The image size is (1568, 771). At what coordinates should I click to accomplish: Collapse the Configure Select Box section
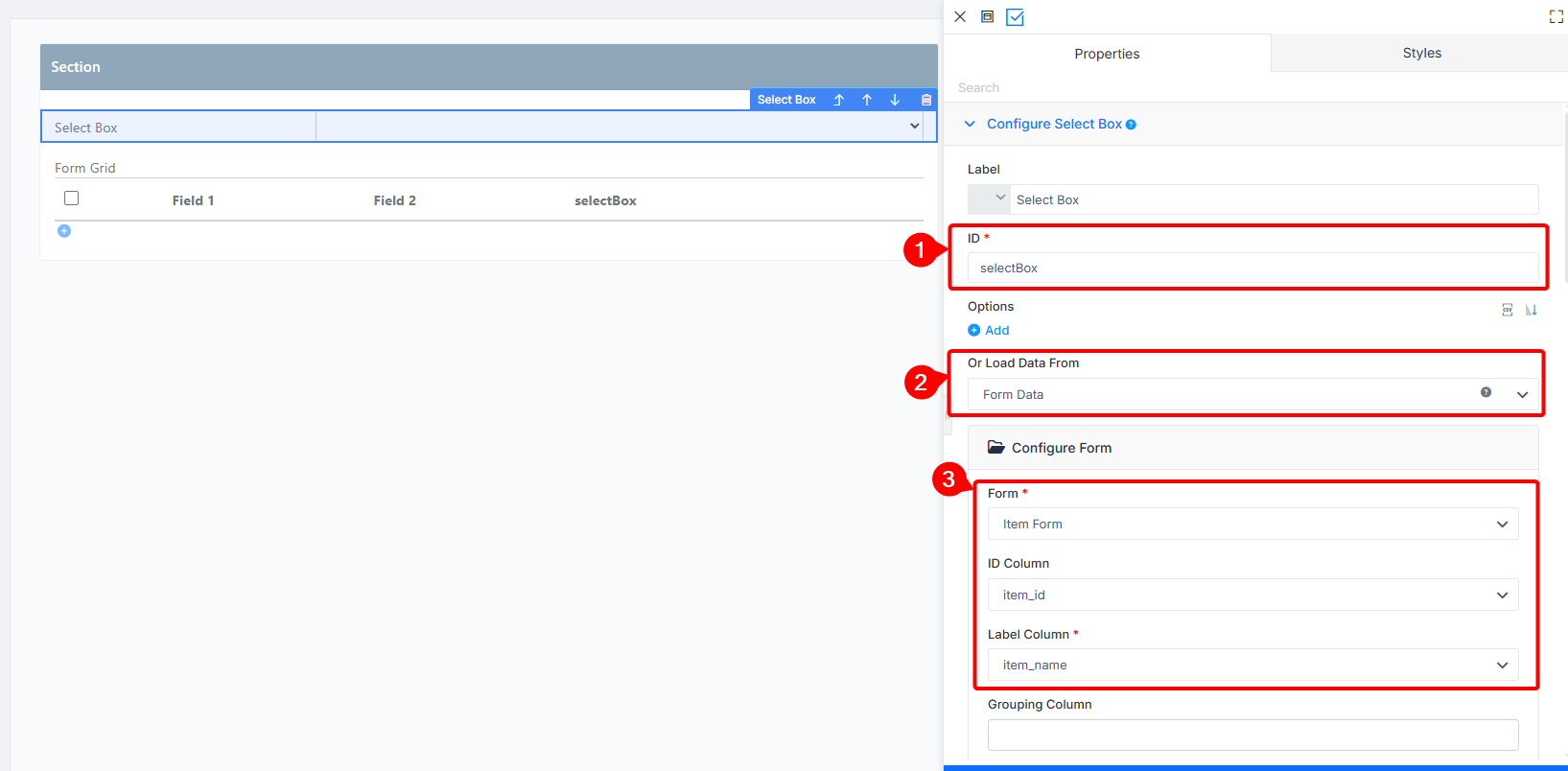(x=970, y=124)
